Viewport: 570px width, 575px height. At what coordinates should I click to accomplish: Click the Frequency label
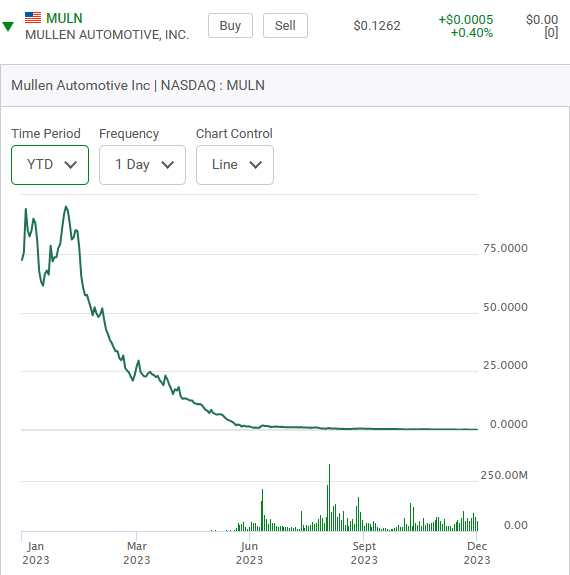129,134
